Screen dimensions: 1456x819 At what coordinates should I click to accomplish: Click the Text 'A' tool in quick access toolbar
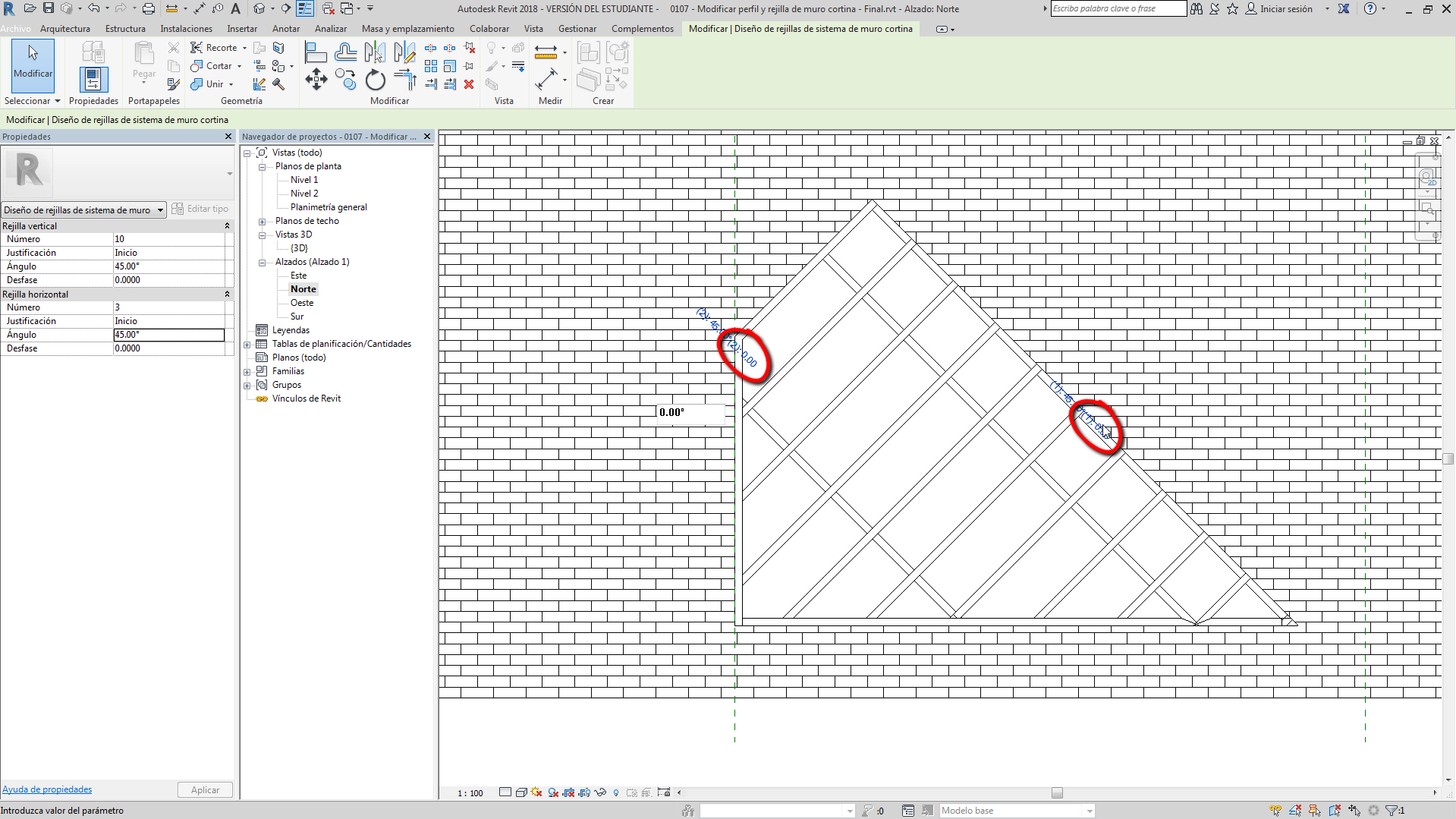tap(236, 8)
